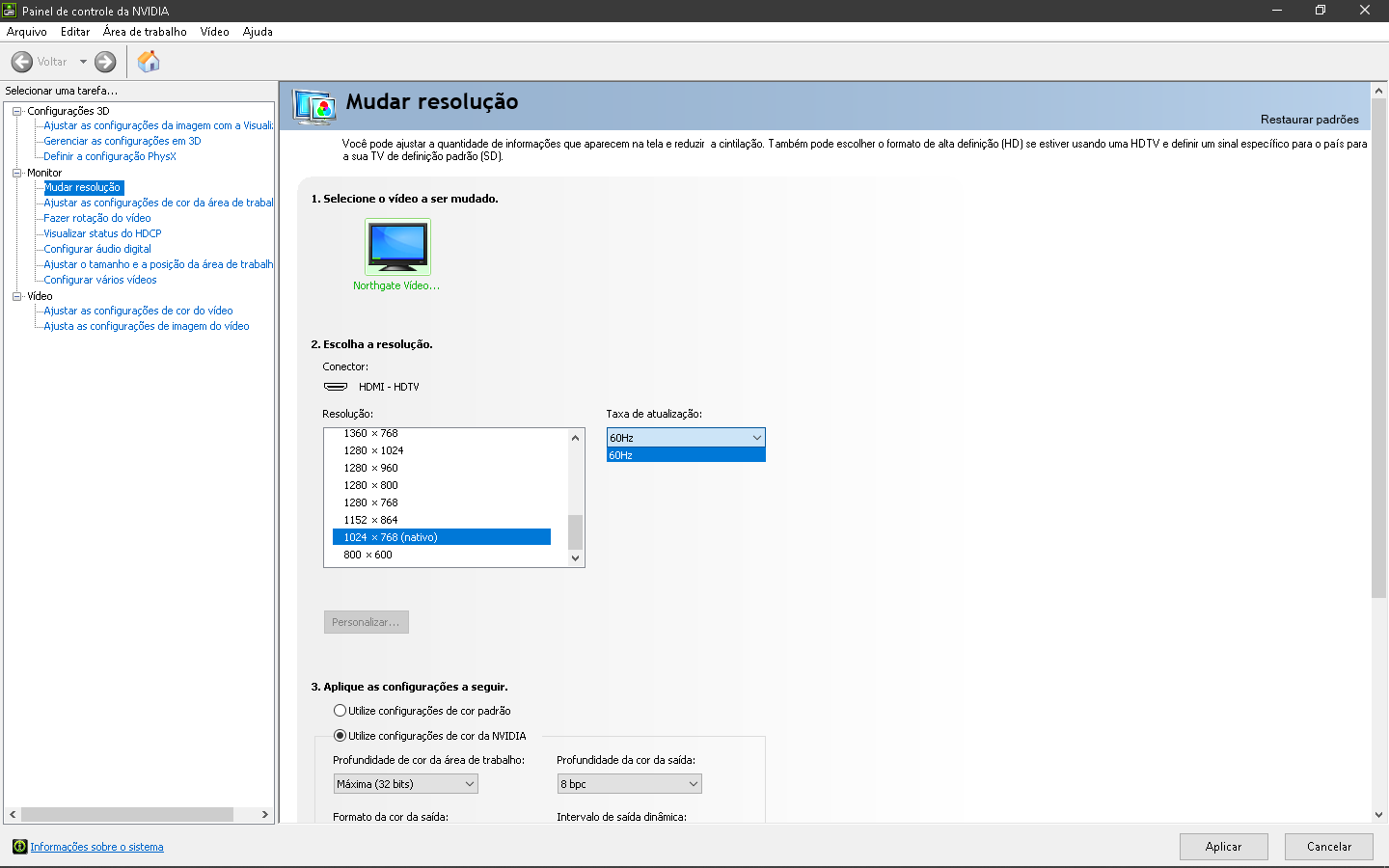The height and width of the screenshot is (868, 1389).
Task: Open Gerenciar as configurações em 3D
Action: pyautogui.click(x=123, y=141)
